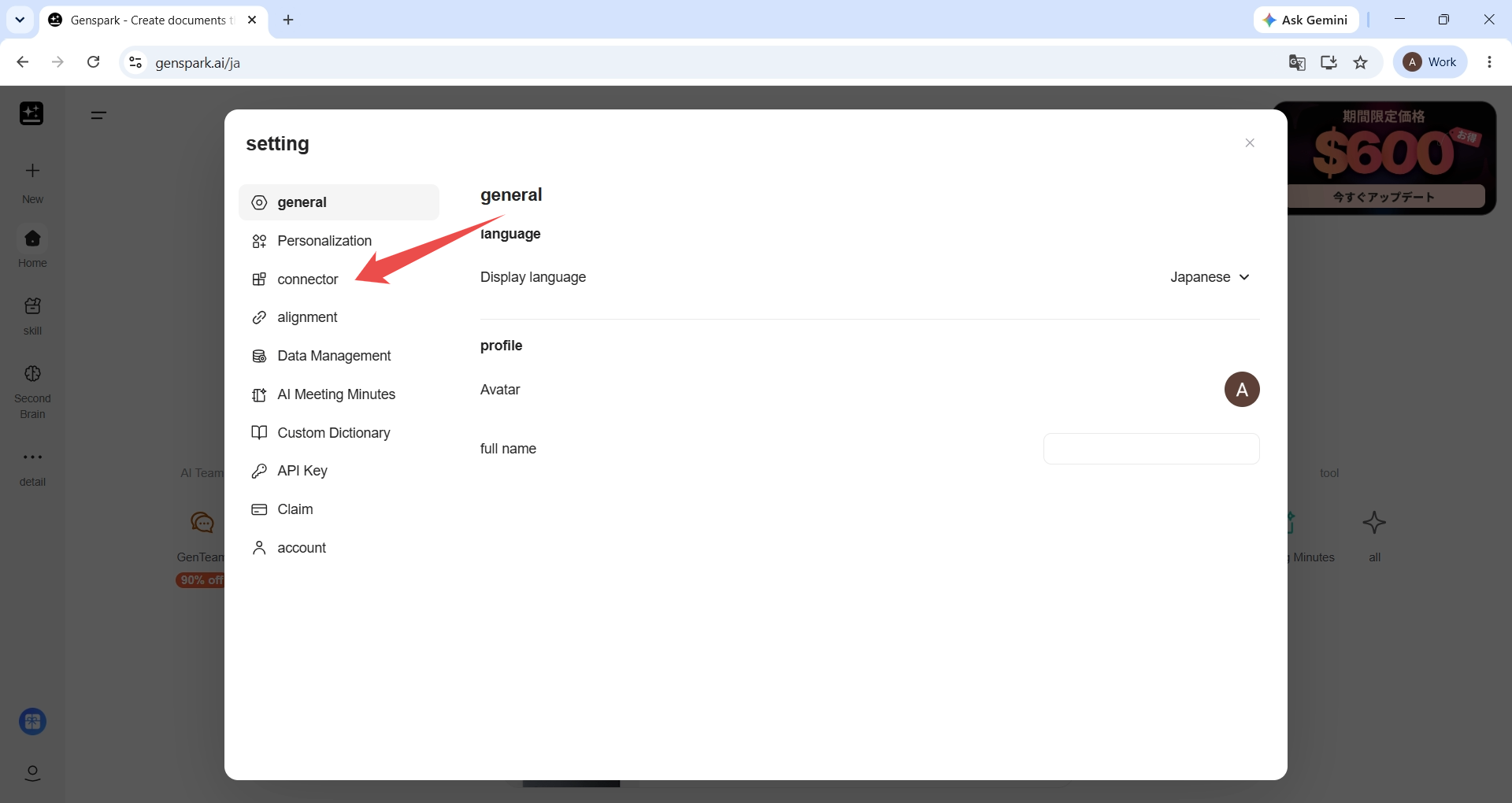This screenshot has height=803, width=1512.
Task: Open the user profile icon at sidebar bottom
Action: point(32,773)
